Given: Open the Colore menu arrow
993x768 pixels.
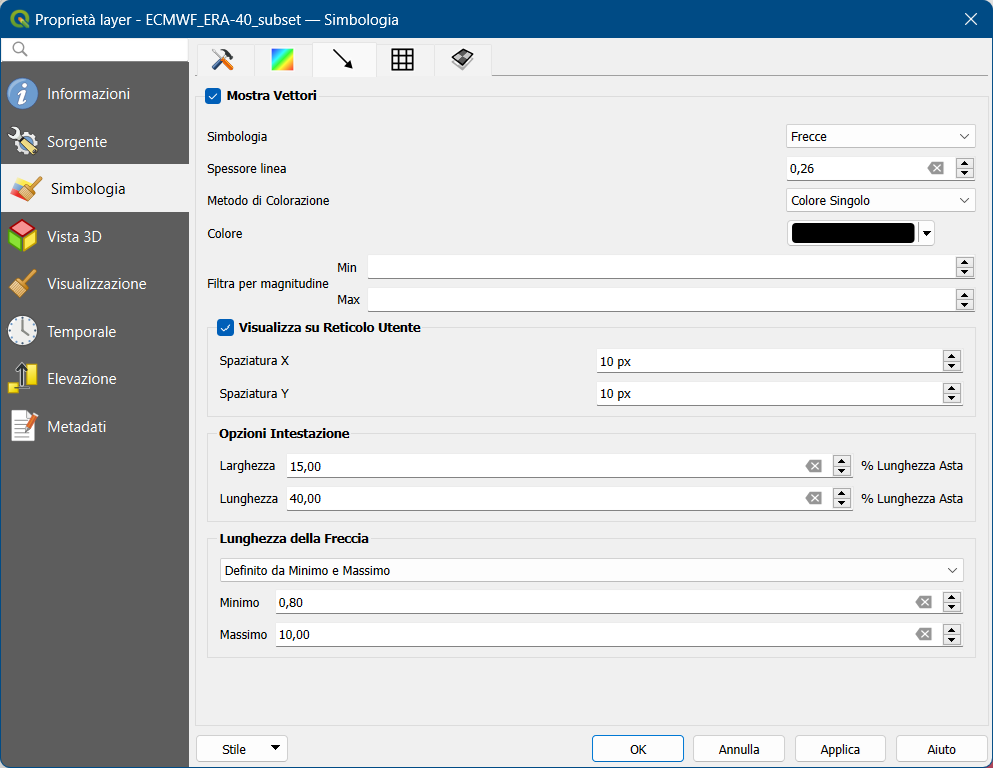Looking at the screenshot, I should (927, 234).
